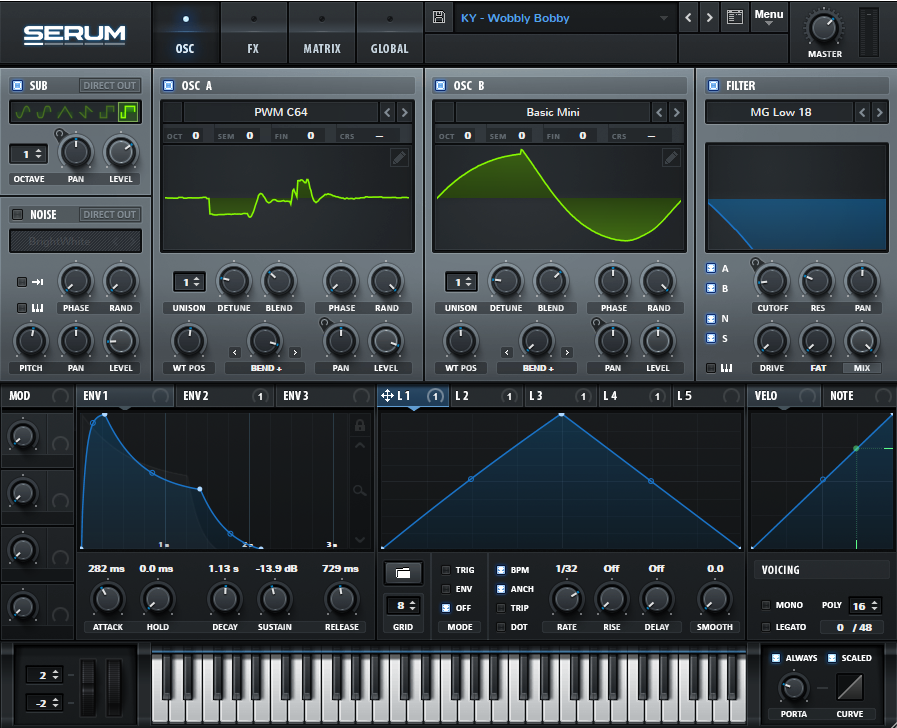Select the ENV 2 envelope
The image size is (897, 728).
(x=195, y=396)
